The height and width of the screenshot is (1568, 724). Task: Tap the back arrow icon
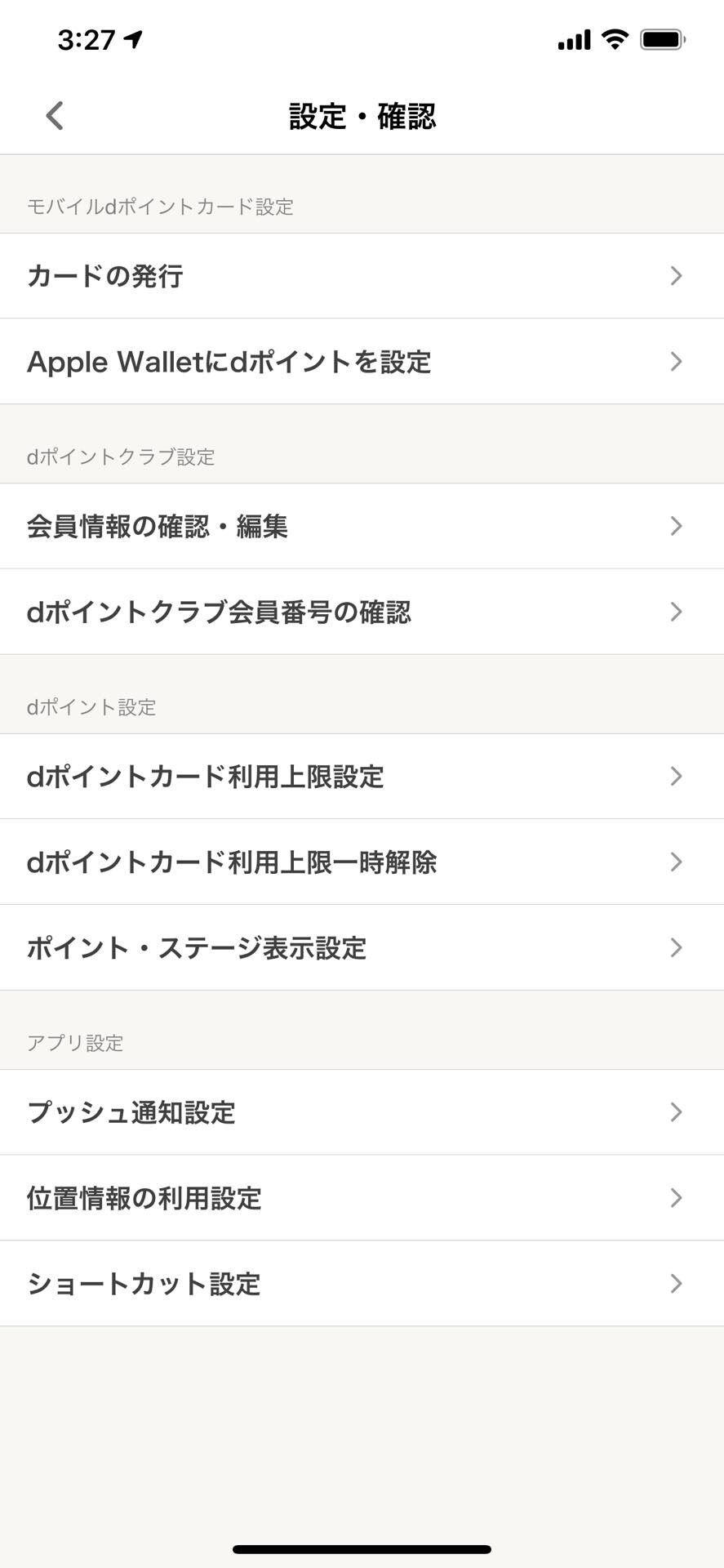pyautogui.click(x=55, y=116)
